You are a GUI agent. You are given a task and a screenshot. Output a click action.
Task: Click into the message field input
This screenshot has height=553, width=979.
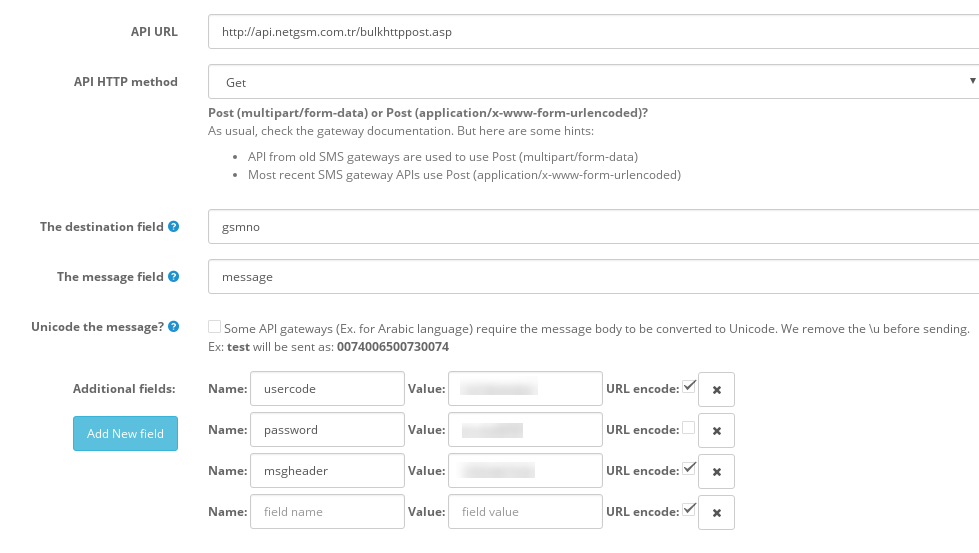(593, 277)
